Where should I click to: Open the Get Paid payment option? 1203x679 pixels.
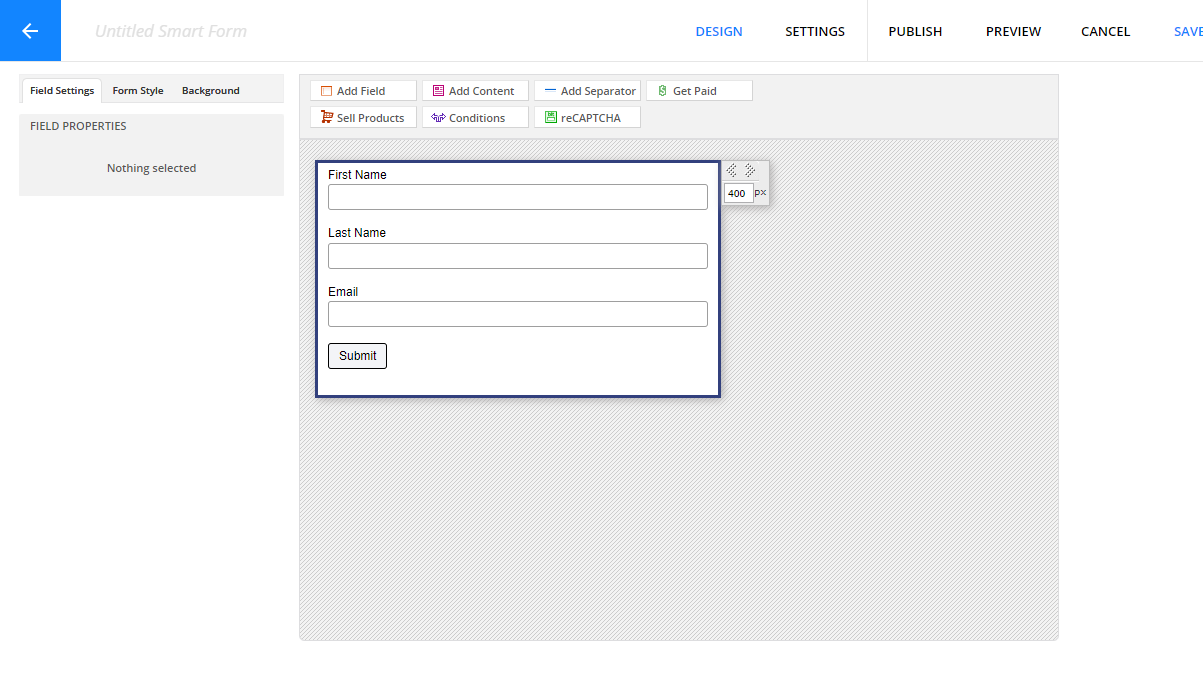coord(699,91)
